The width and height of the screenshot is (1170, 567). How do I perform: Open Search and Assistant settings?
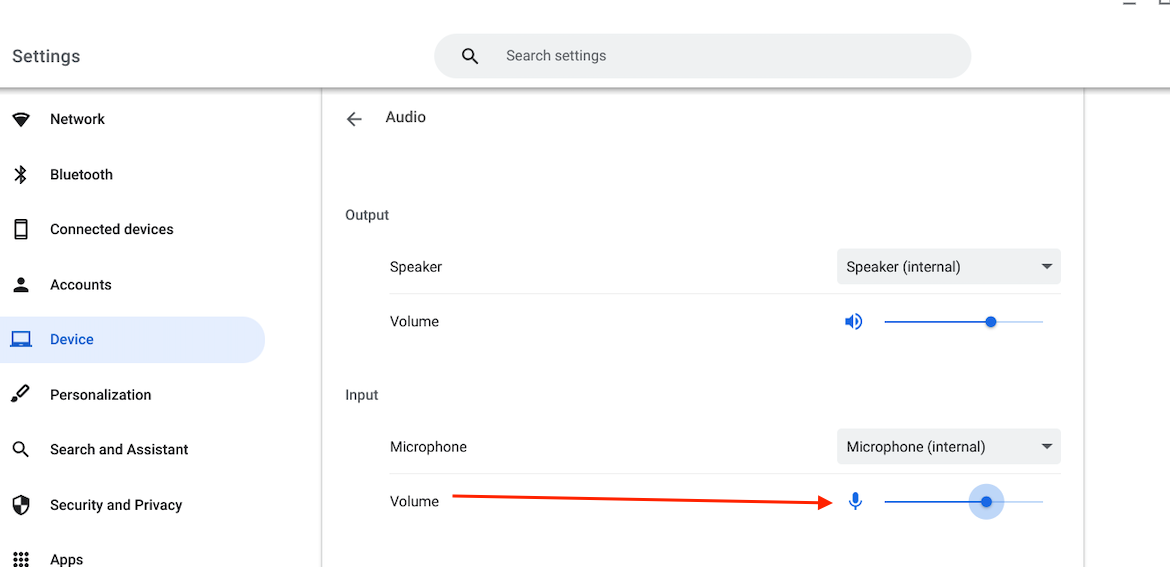tap(119, 450)
